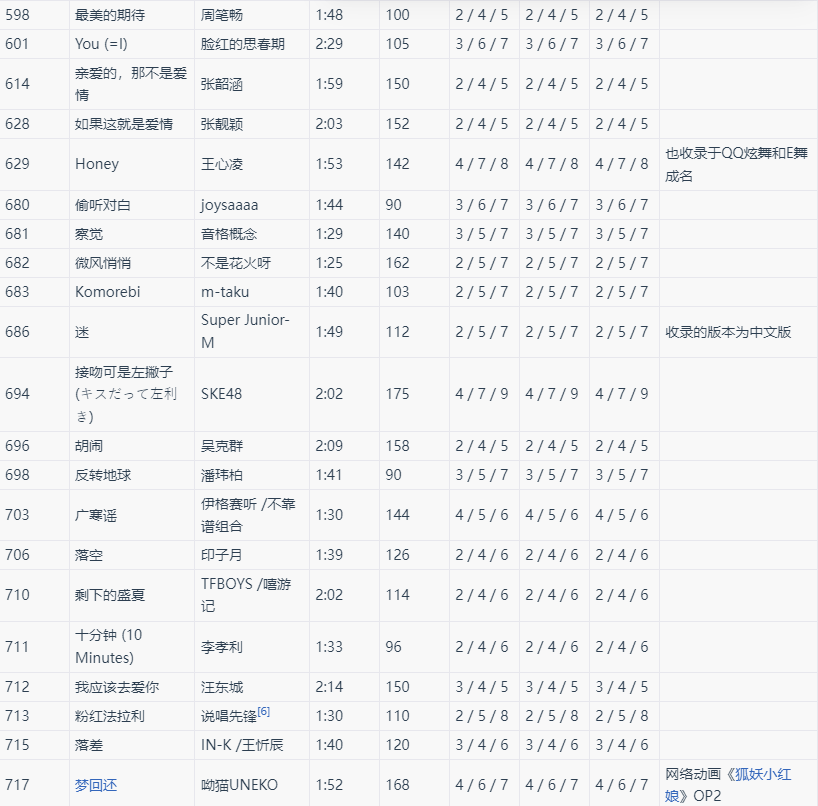
Task: Click artist 音格概念
Action: coord(229,234)
